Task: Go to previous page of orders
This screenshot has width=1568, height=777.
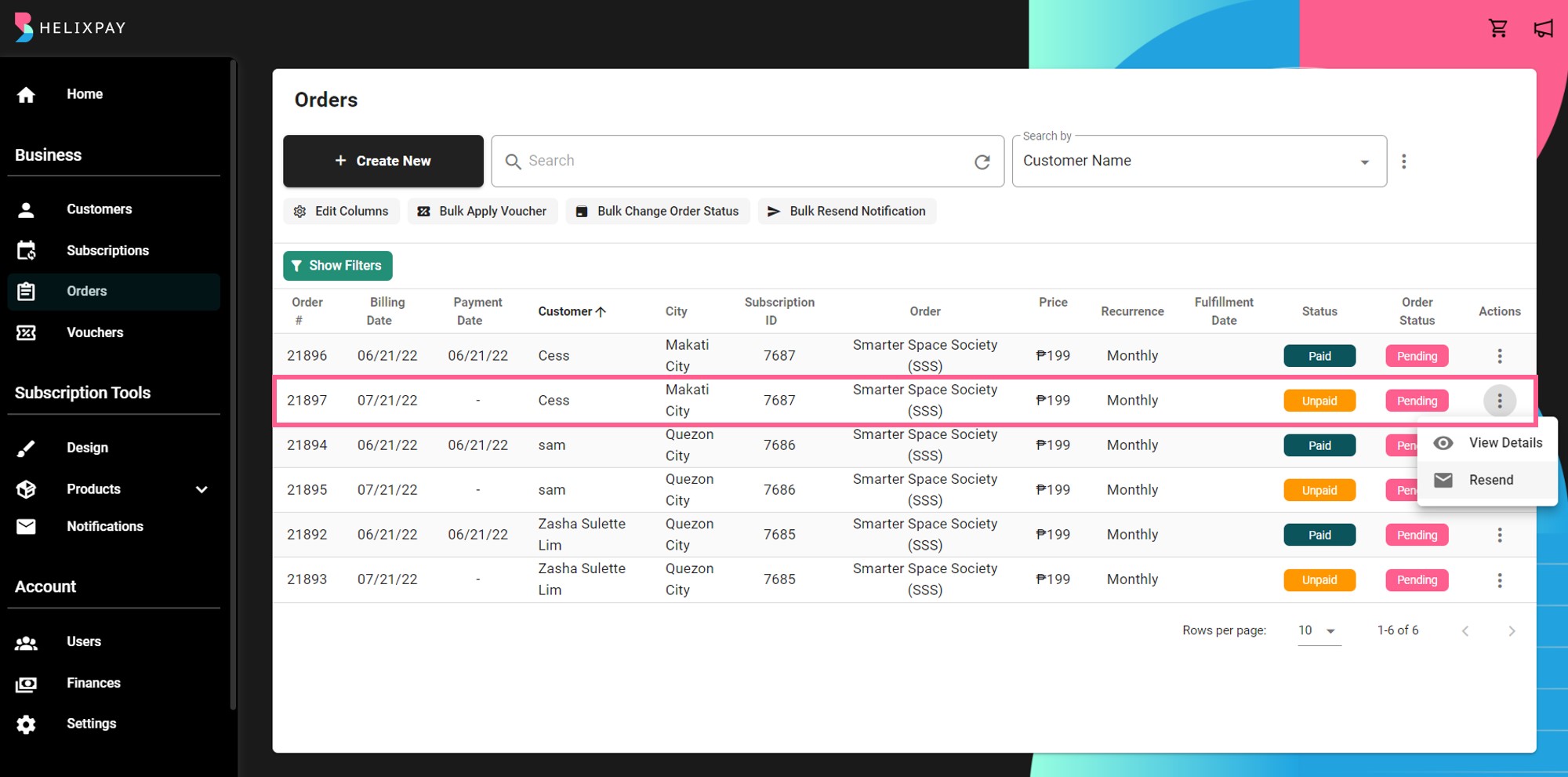Action: coord(1465,631)
